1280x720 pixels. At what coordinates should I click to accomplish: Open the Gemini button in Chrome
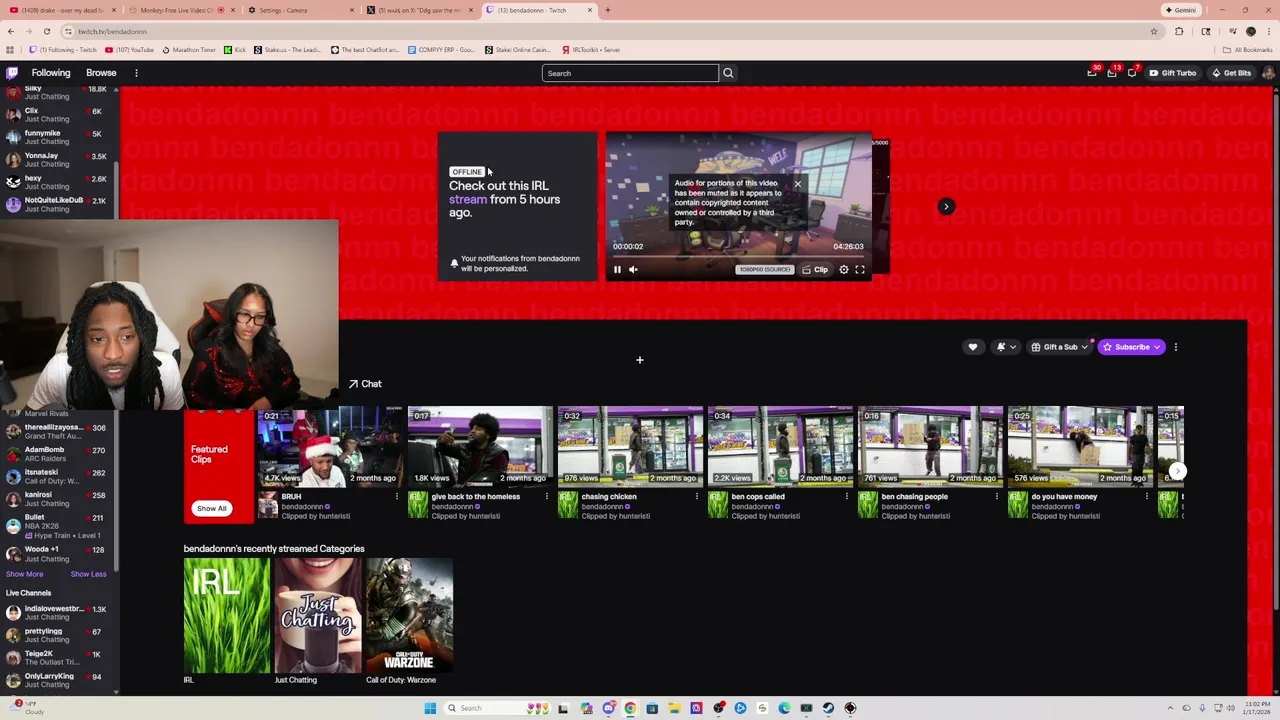pos(1180,10)
